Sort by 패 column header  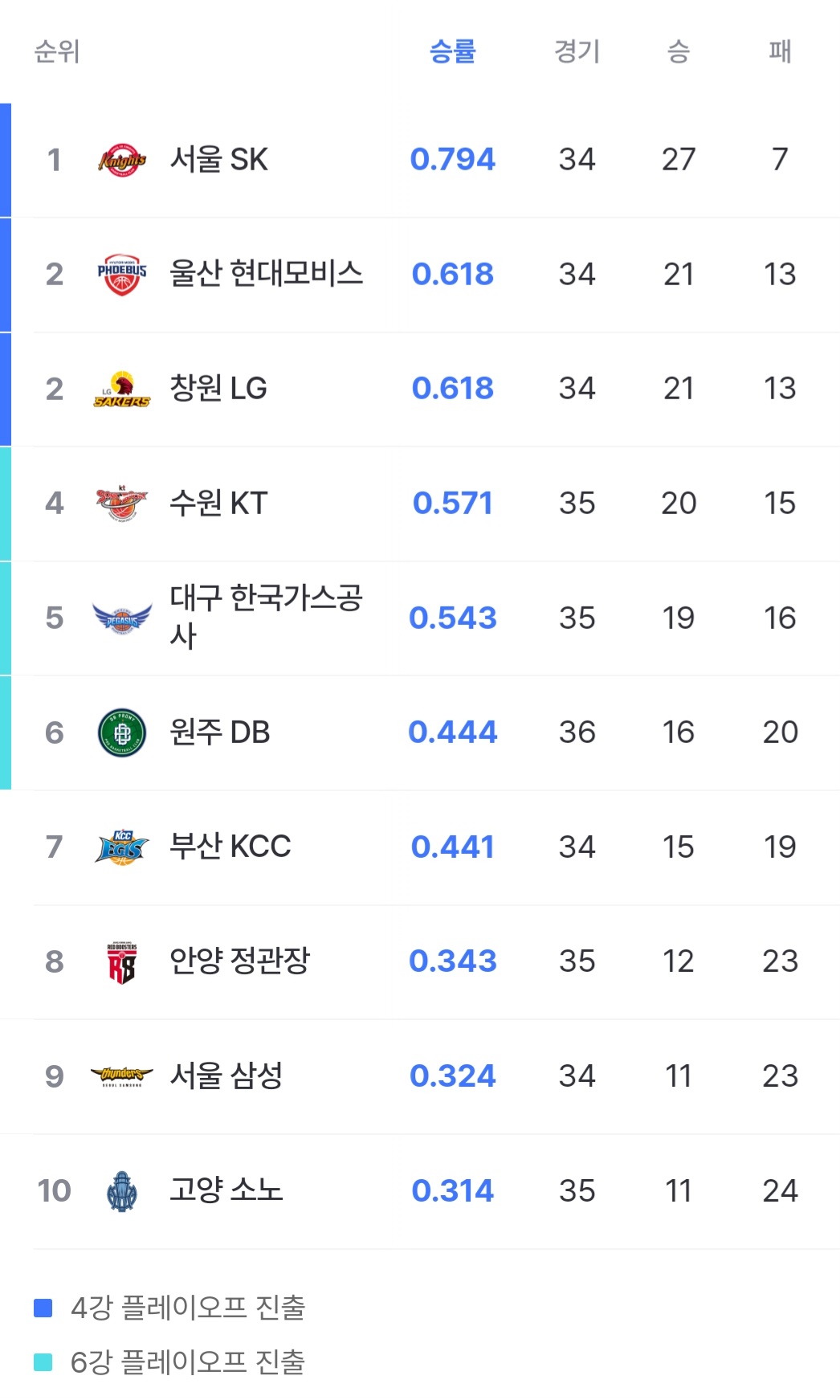(x=780, y=51)
